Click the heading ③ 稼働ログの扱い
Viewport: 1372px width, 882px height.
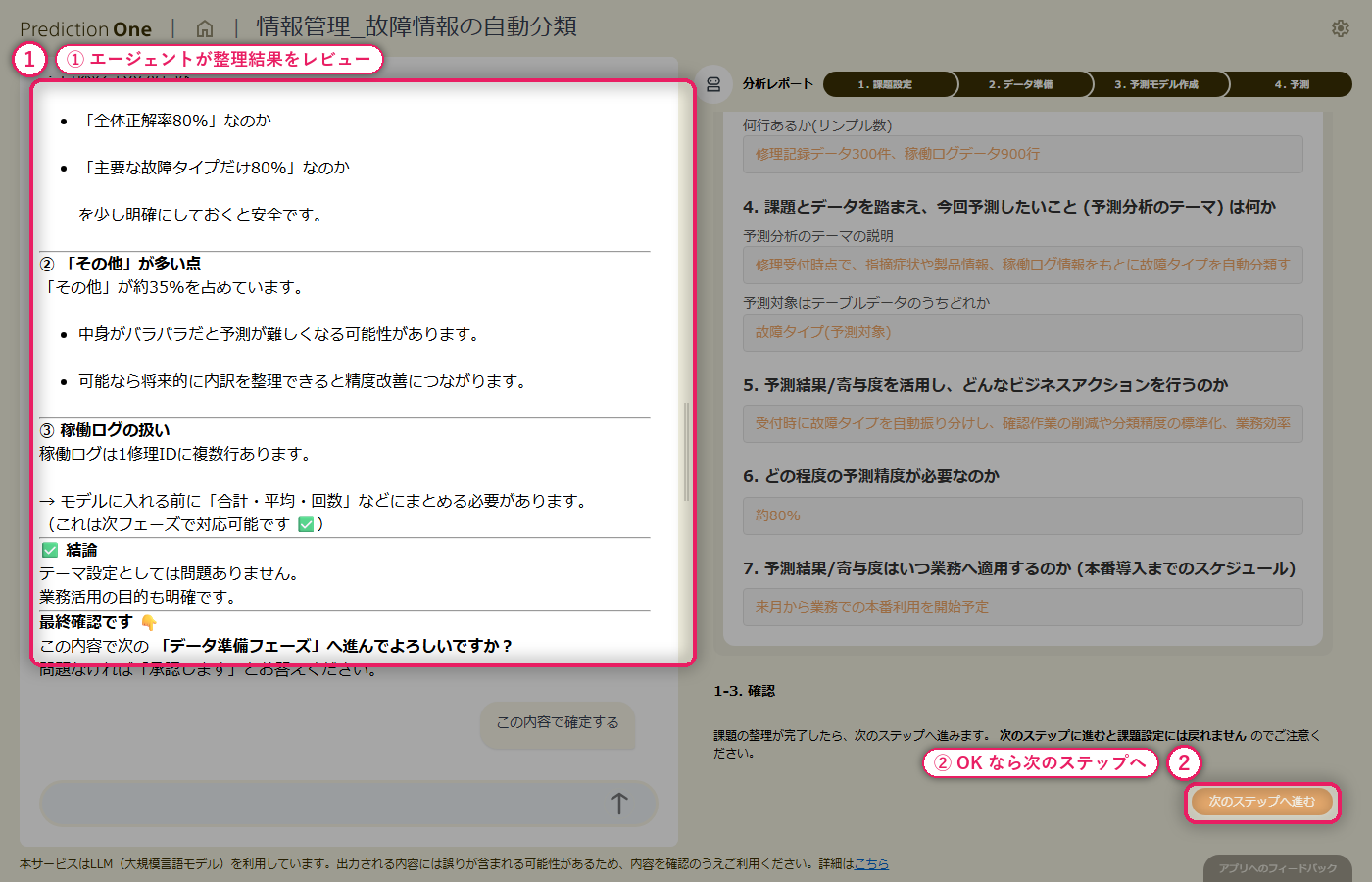pos(104,430)
